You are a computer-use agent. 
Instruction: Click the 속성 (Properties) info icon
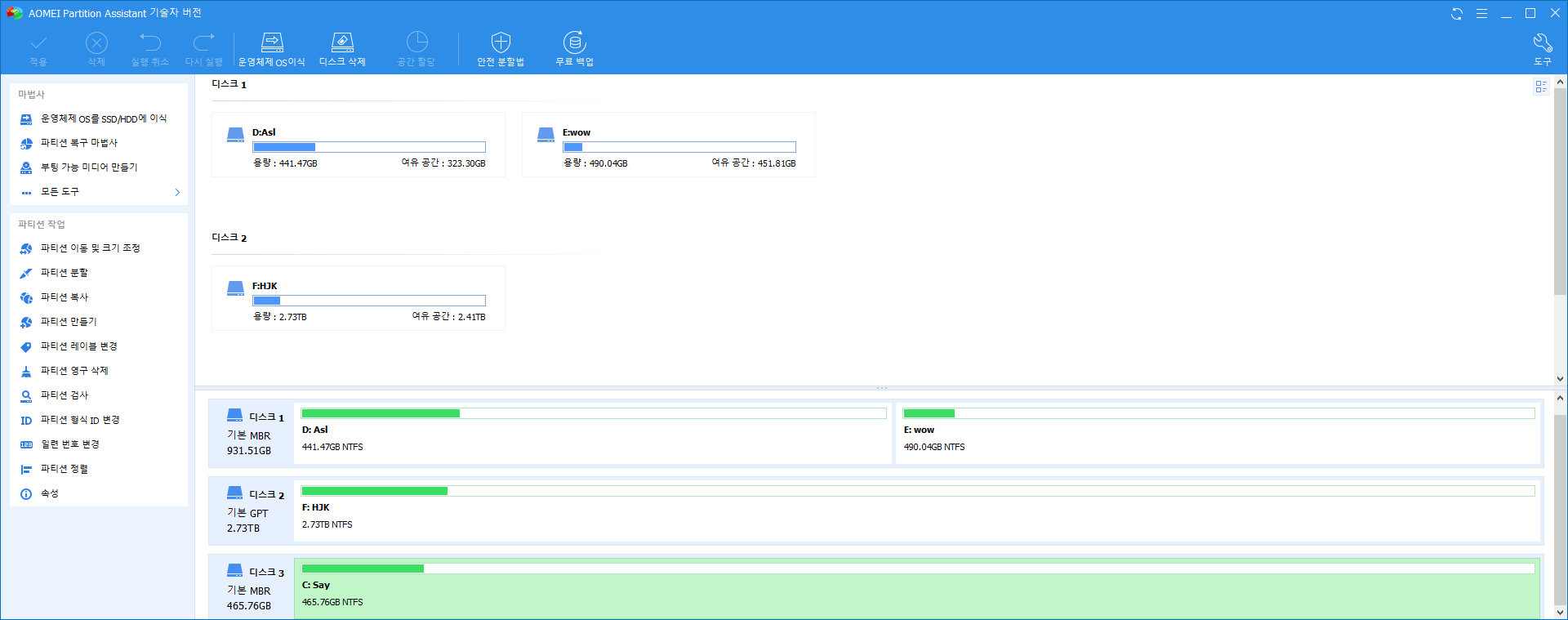(x=26, y=493)
